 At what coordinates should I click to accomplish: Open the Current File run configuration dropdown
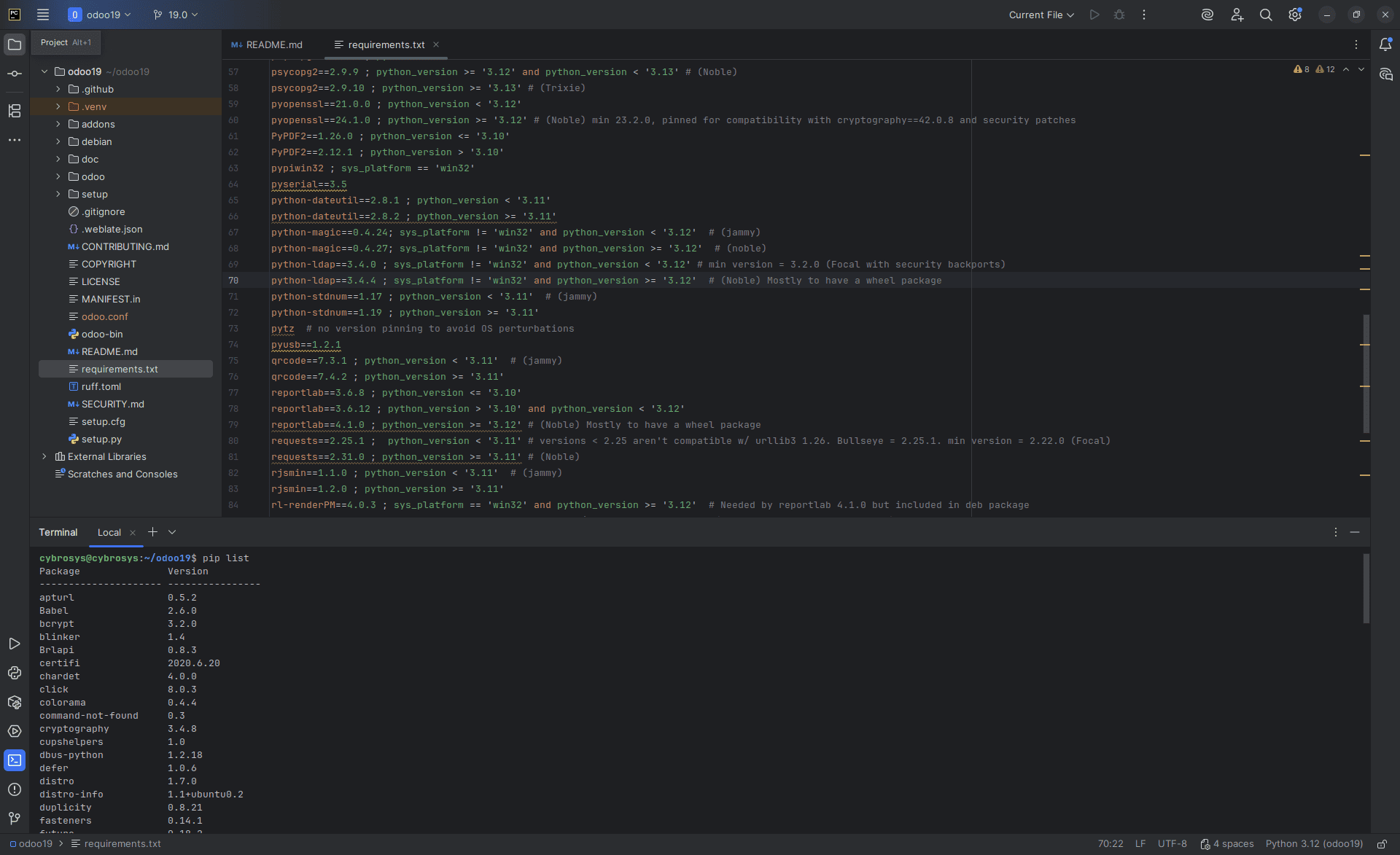(1041, 15)
